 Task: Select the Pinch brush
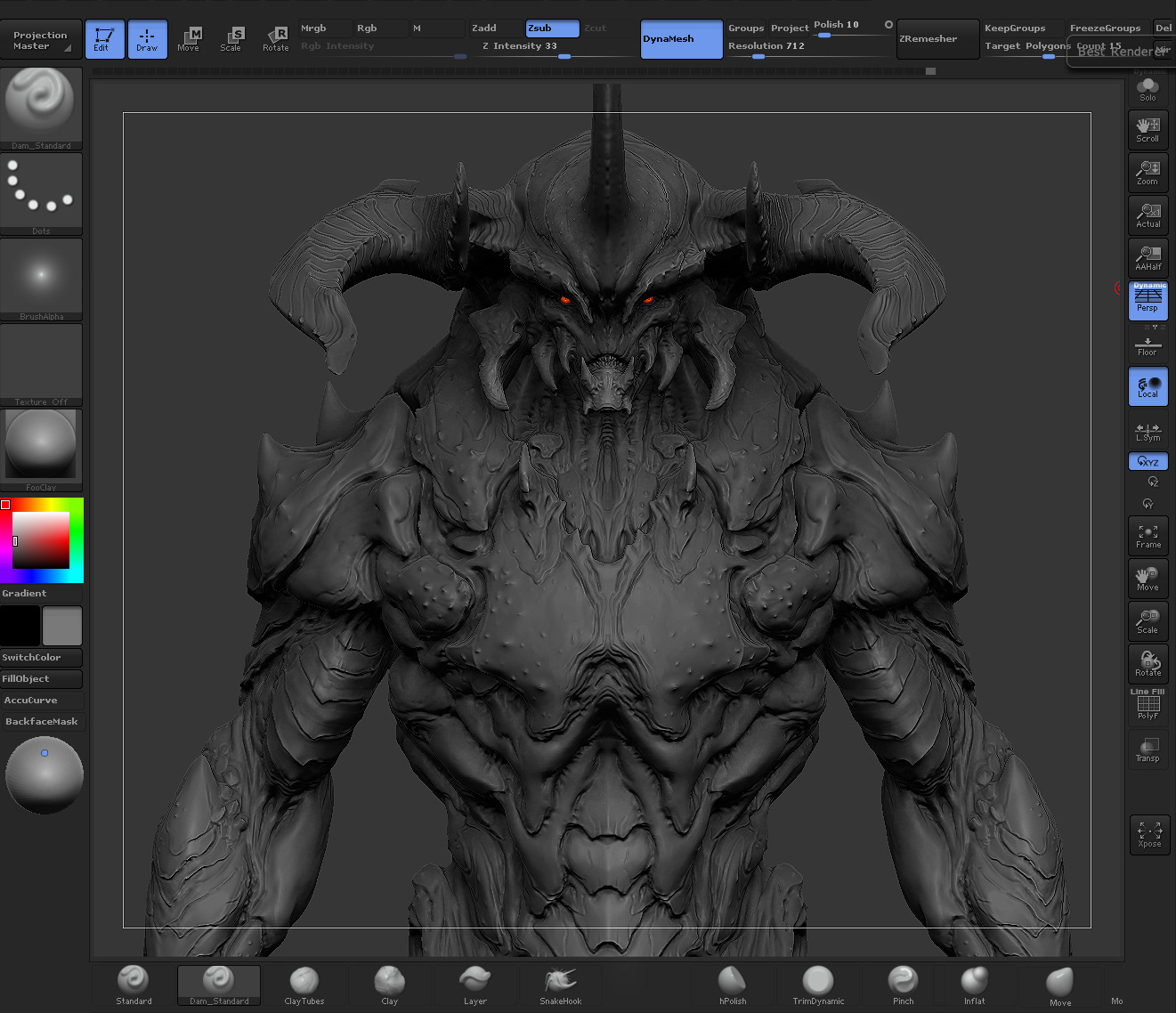coord(903,985)
